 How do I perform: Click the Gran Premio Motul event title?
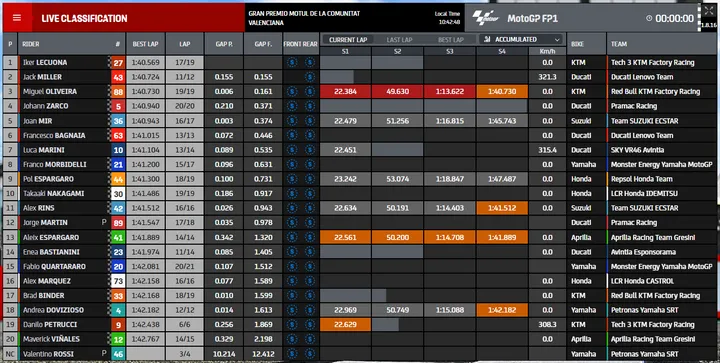click(x=304, y=18)
